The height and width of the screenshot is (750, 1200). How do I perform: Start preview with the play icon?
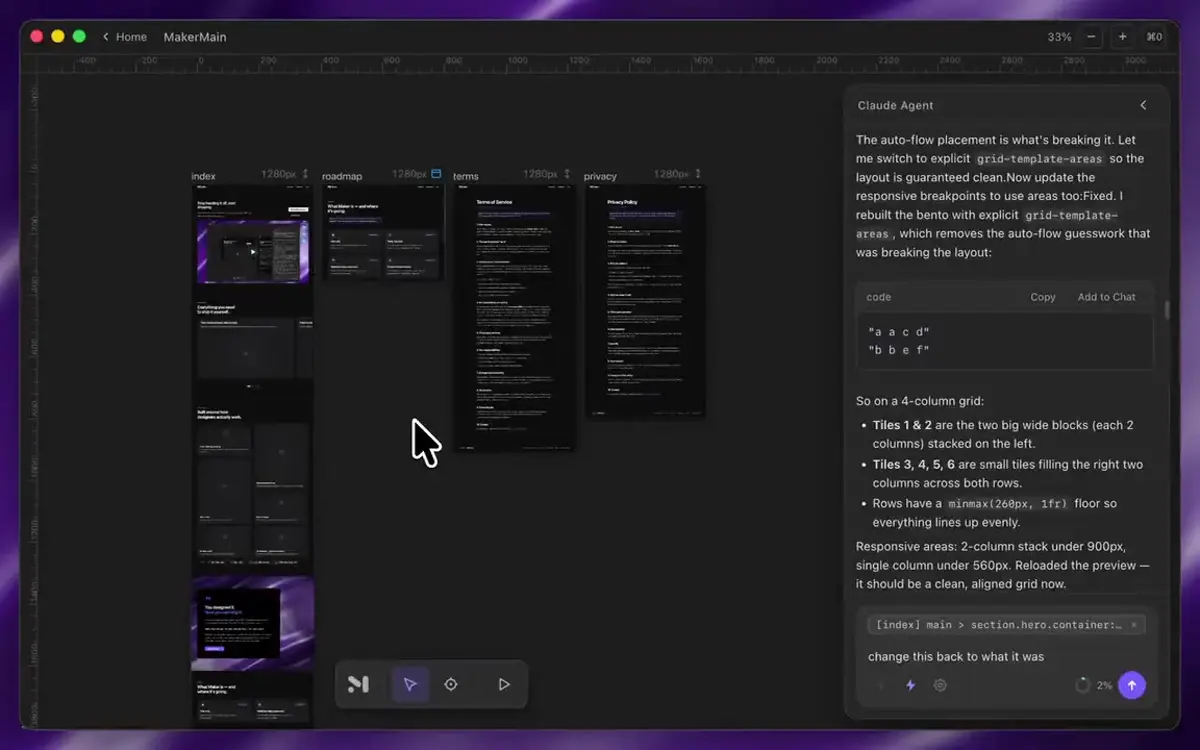(504, 685)
